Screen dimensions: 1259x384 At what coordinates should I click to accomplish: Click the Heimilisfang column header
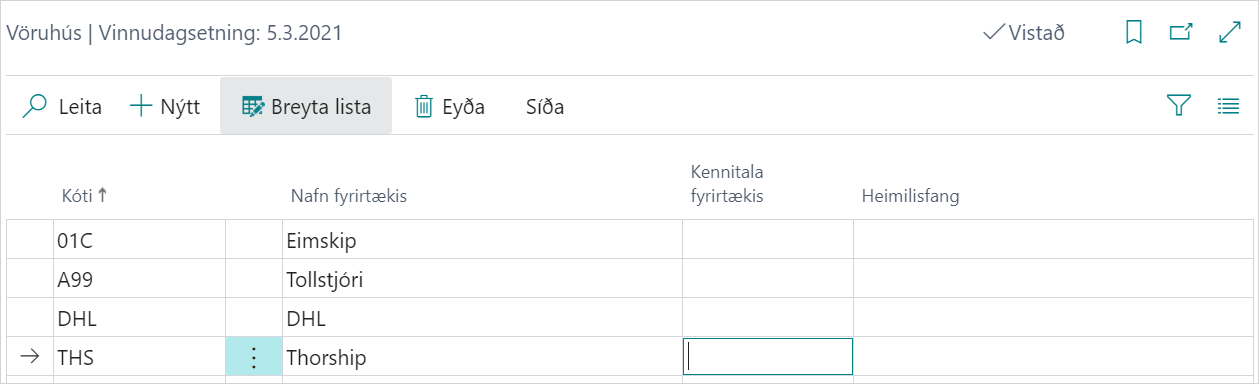click(x=910, y=196)
